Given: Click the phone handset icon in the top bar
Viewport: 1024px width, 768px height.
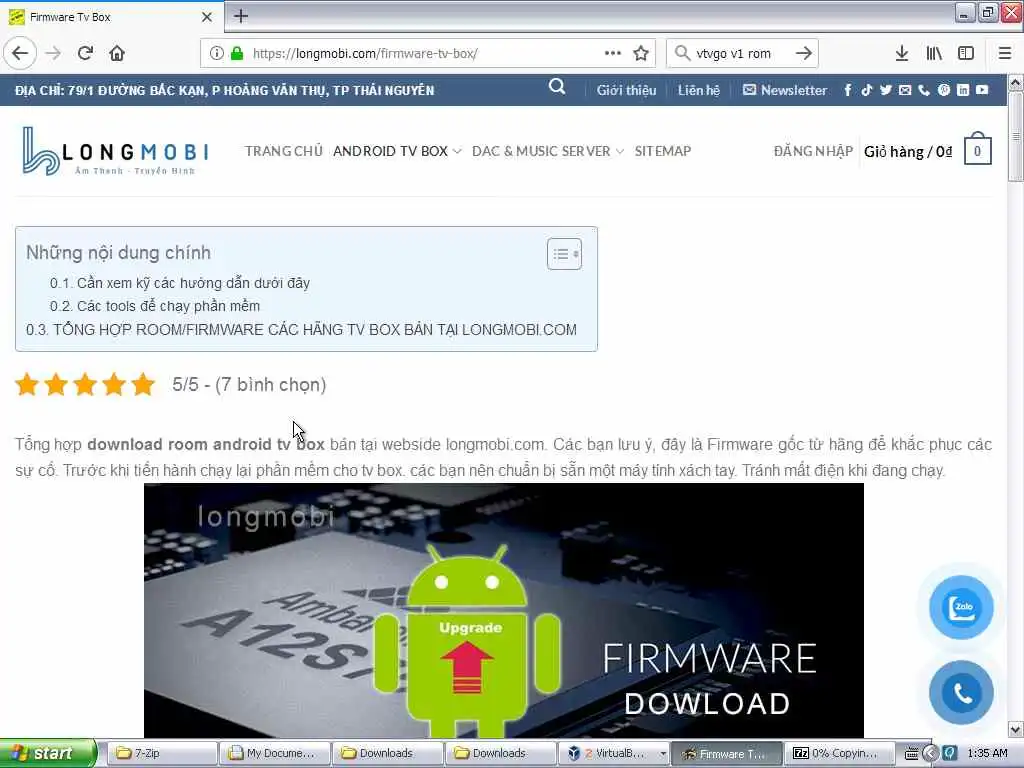Looking at the screenshot, I should pos(924,90).
